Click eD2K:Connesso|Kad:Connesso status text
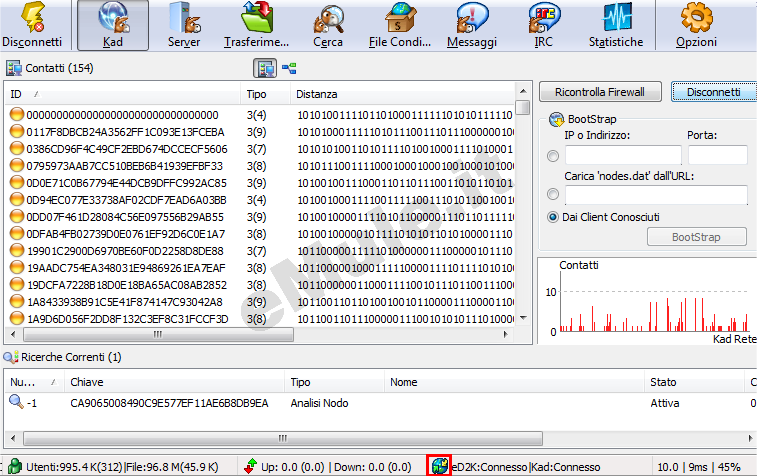 click(x=526, y=467)
